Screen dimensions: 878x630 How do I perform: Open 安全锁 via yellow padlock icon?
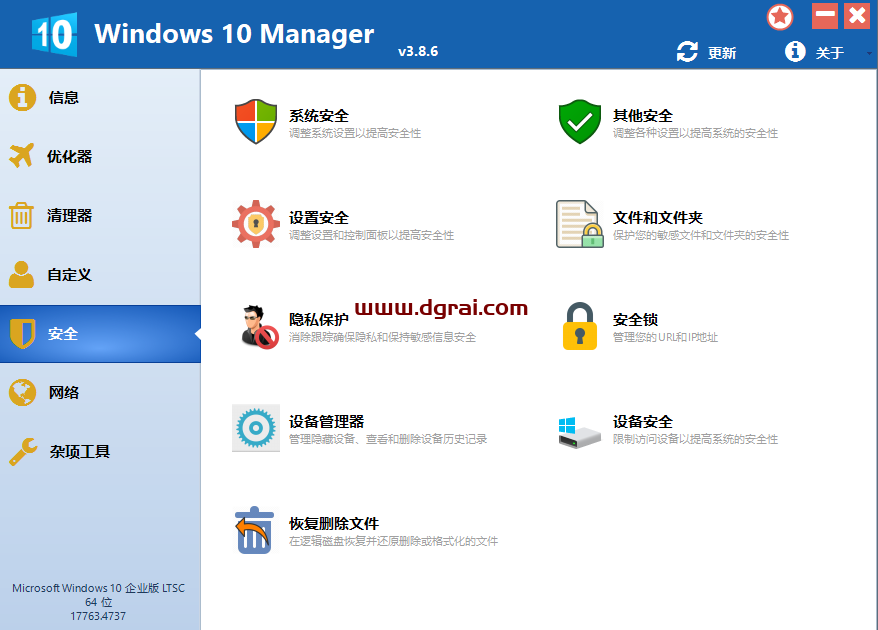[x=580, y=326]
